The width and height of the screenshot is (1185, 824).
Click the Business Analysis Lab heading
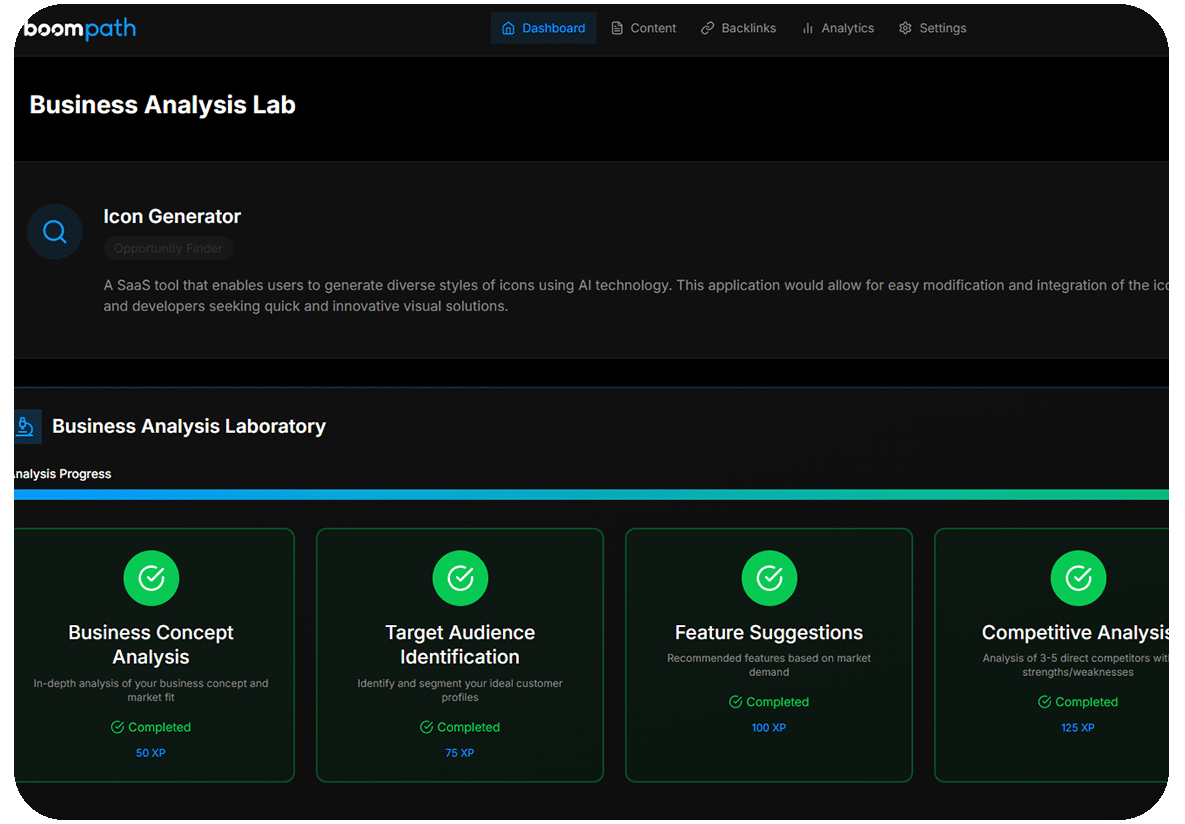tap(162, 105)
